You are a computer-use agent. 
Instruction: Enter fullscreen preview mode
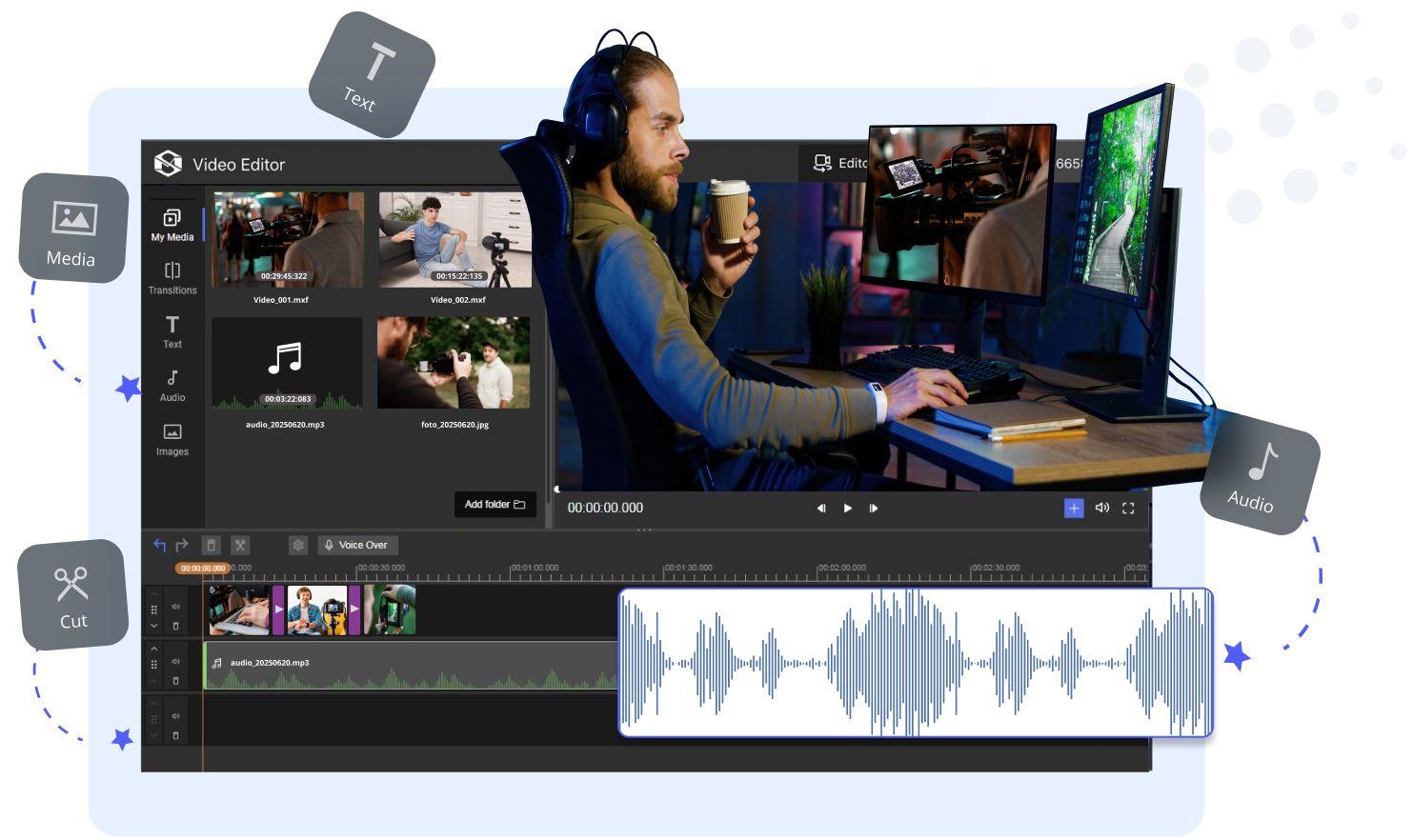1128,508
